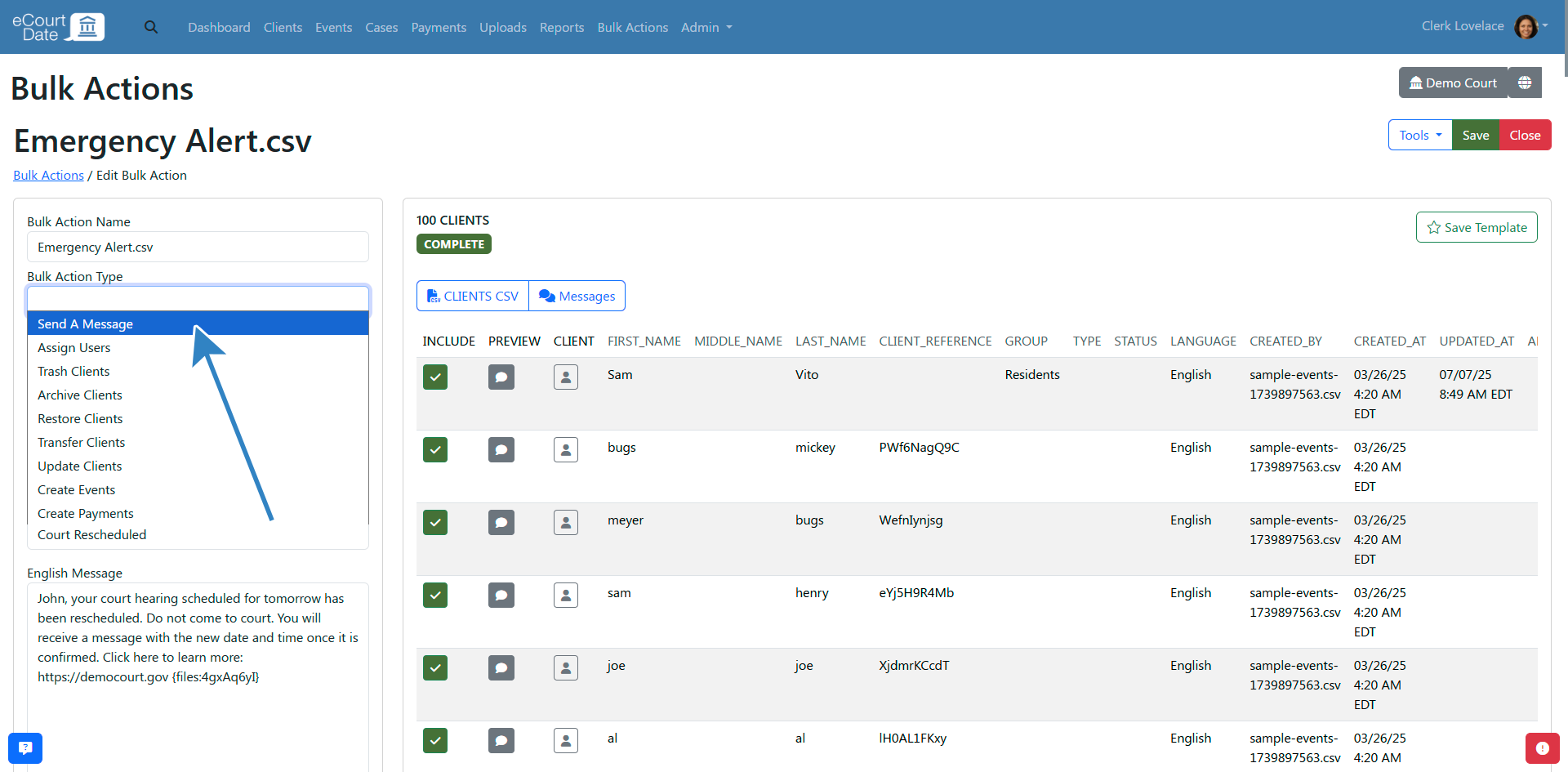Select Trash Clients option
Screen dimensions: 1568x772
[x=198, y=371]
